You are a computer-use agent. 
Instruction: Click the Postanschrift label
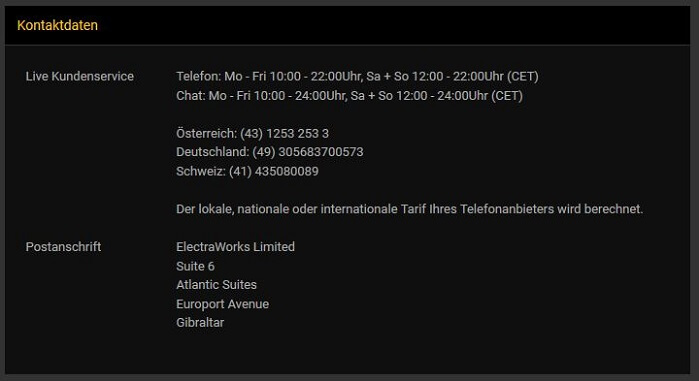(x=63, y=246)
